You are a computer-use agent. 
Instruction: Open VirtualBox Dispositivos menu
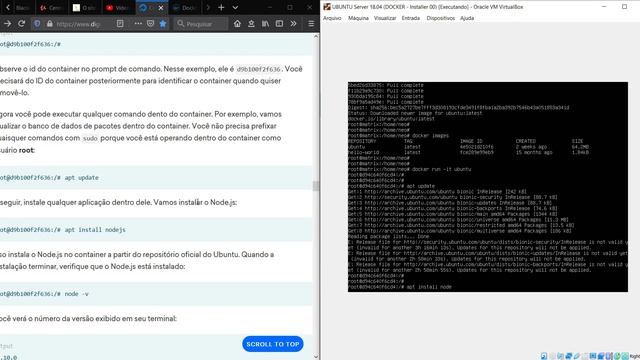click(x=440, y=18)
